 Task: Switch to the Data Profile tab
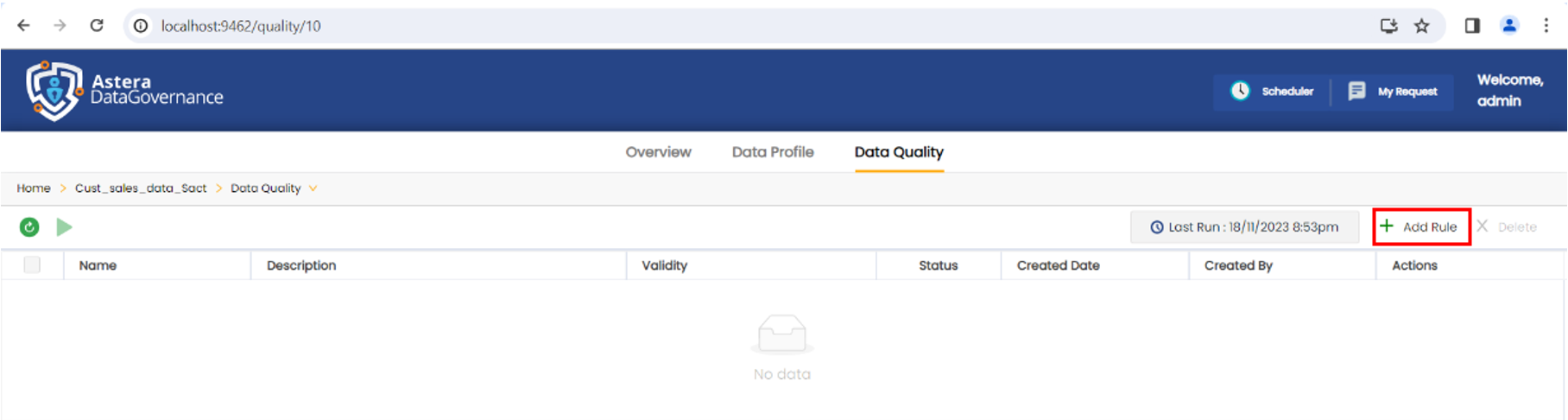[773, 152]
